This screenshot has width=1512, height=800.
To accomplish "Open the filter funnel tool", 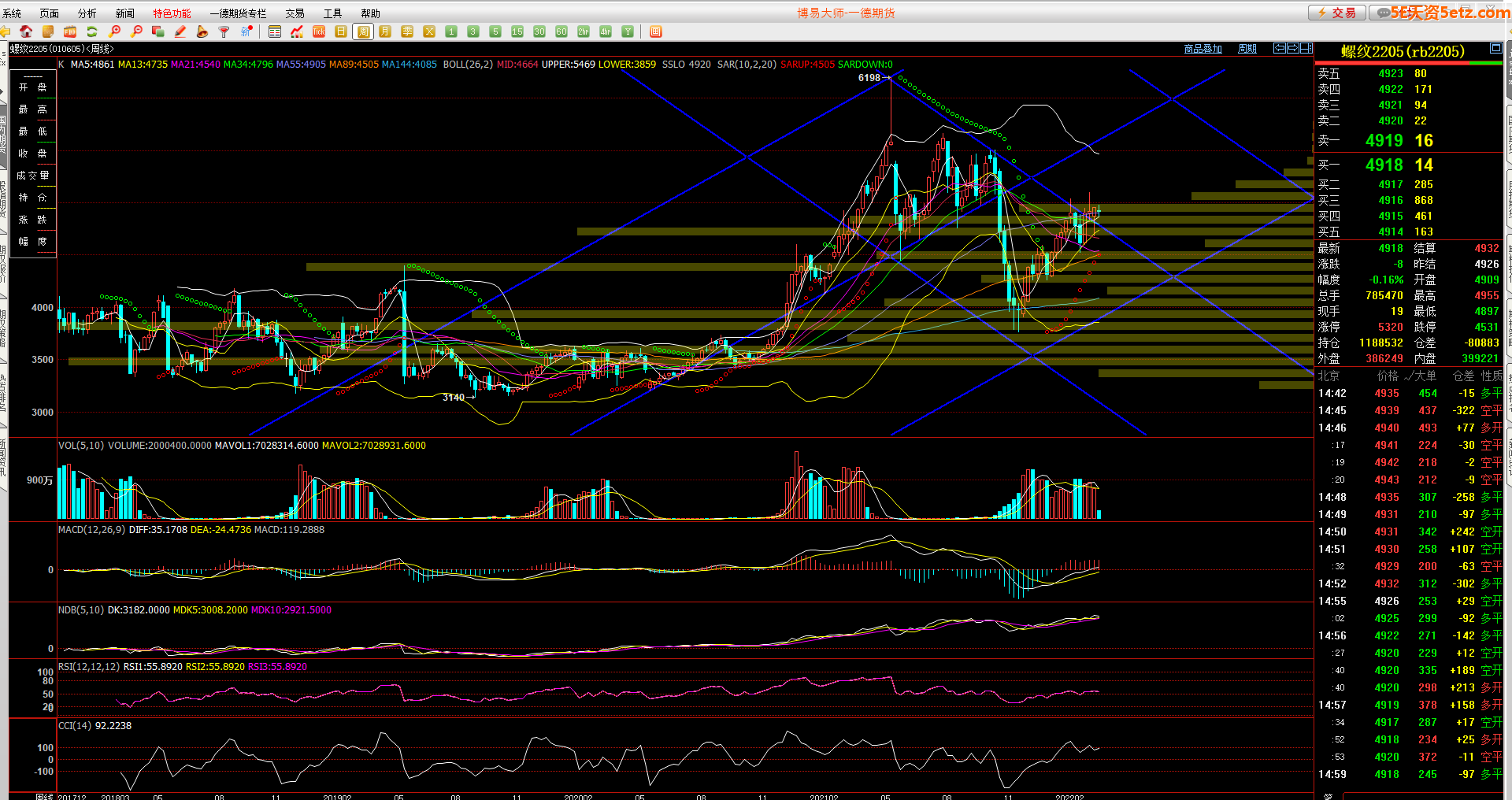I will (x=224, y=31).
